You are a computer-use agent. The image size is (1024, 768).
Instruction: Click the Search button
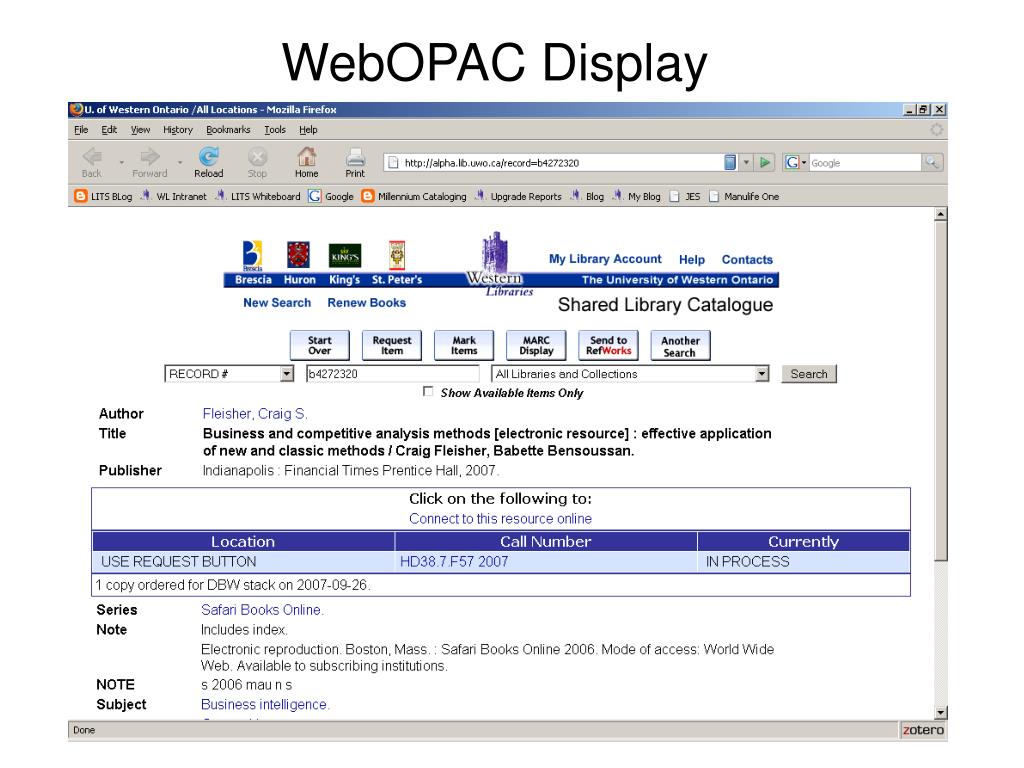808,374
